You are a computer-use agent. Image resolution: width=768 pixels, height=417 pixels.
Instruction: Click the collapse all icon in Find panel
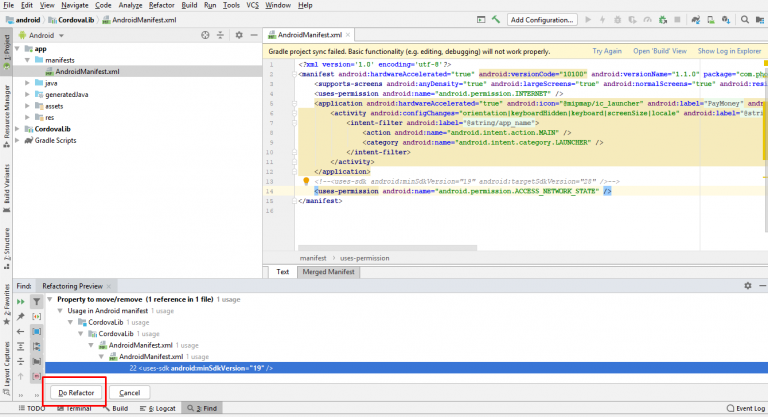click(x=21, y=362)
